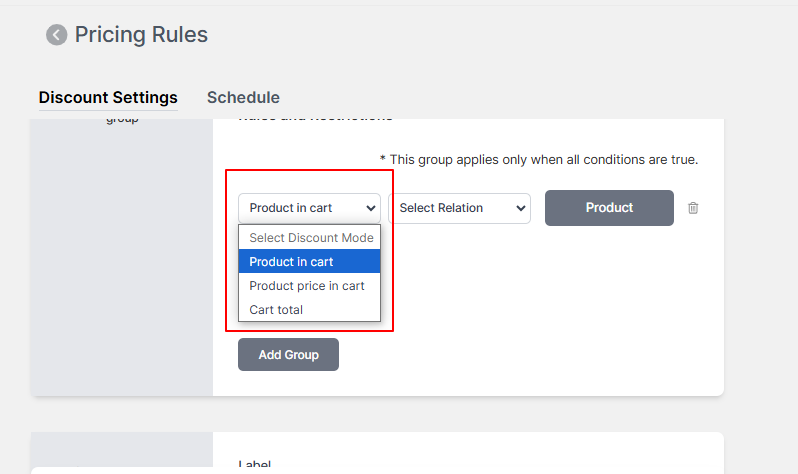798x474 pixels.
Task: Switch to the Discount Settings tab
Action: (x=108, y=97)
